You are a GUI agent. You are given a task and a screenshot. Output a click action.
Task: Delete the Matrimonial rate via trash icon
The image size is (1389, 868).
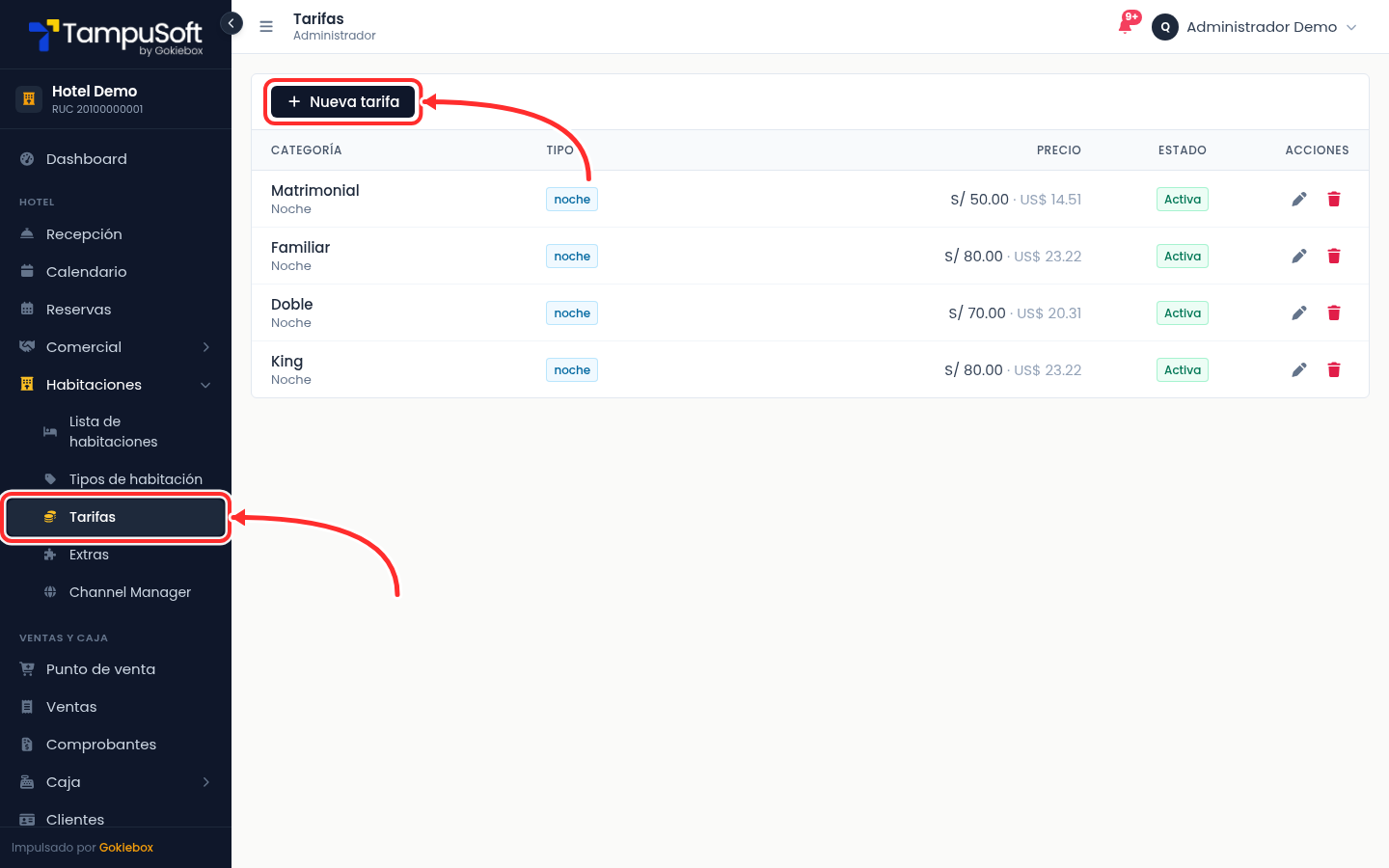click(x=1334, y=199)
